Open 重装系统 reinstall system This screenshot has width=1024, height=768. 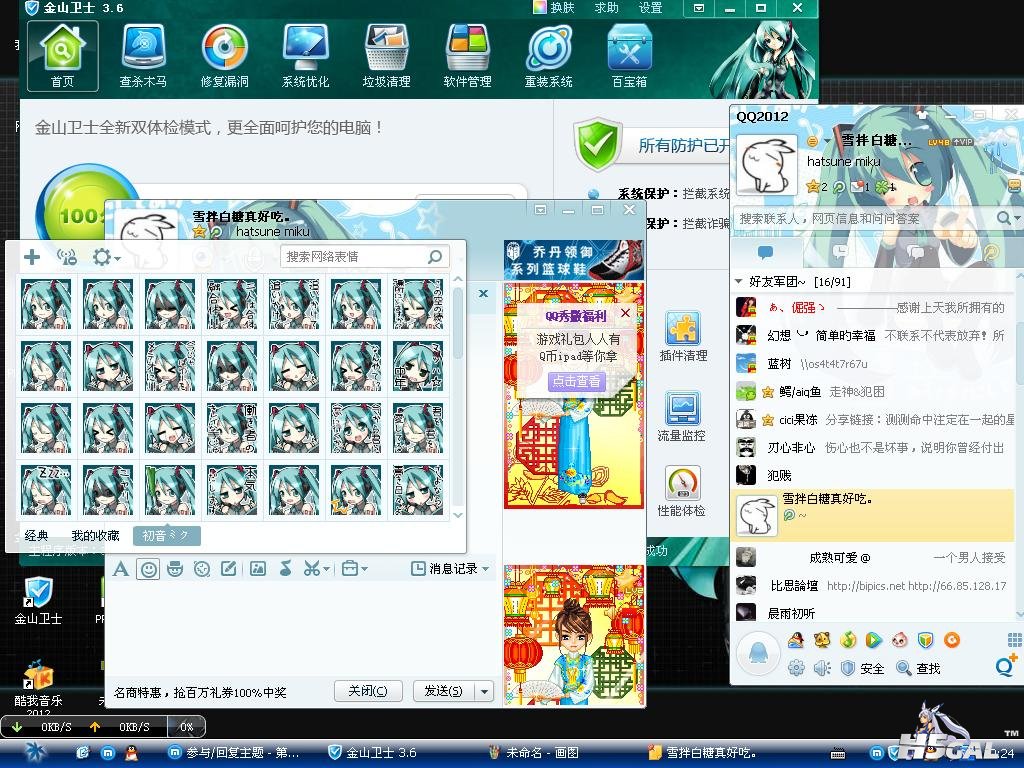tap(548, 56)
